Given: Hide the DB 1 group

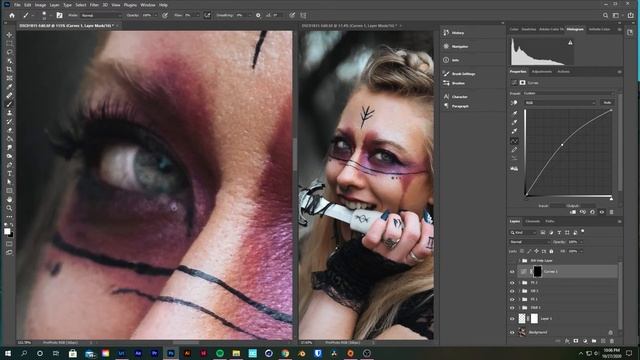Looking at the screenshot, I should point(512,291).
